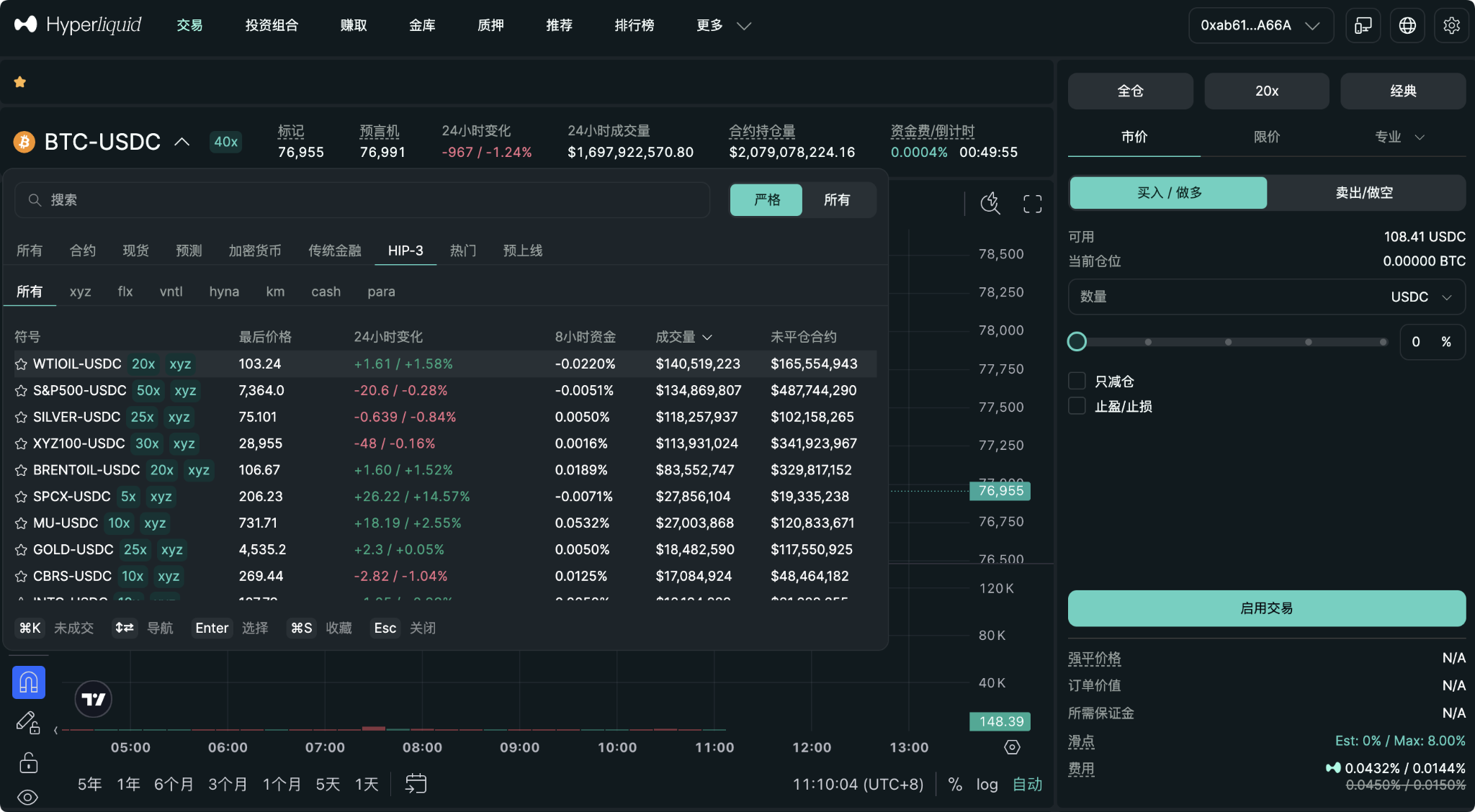
Task: Click the Hyperliquid logo
Action: (78, 24)
